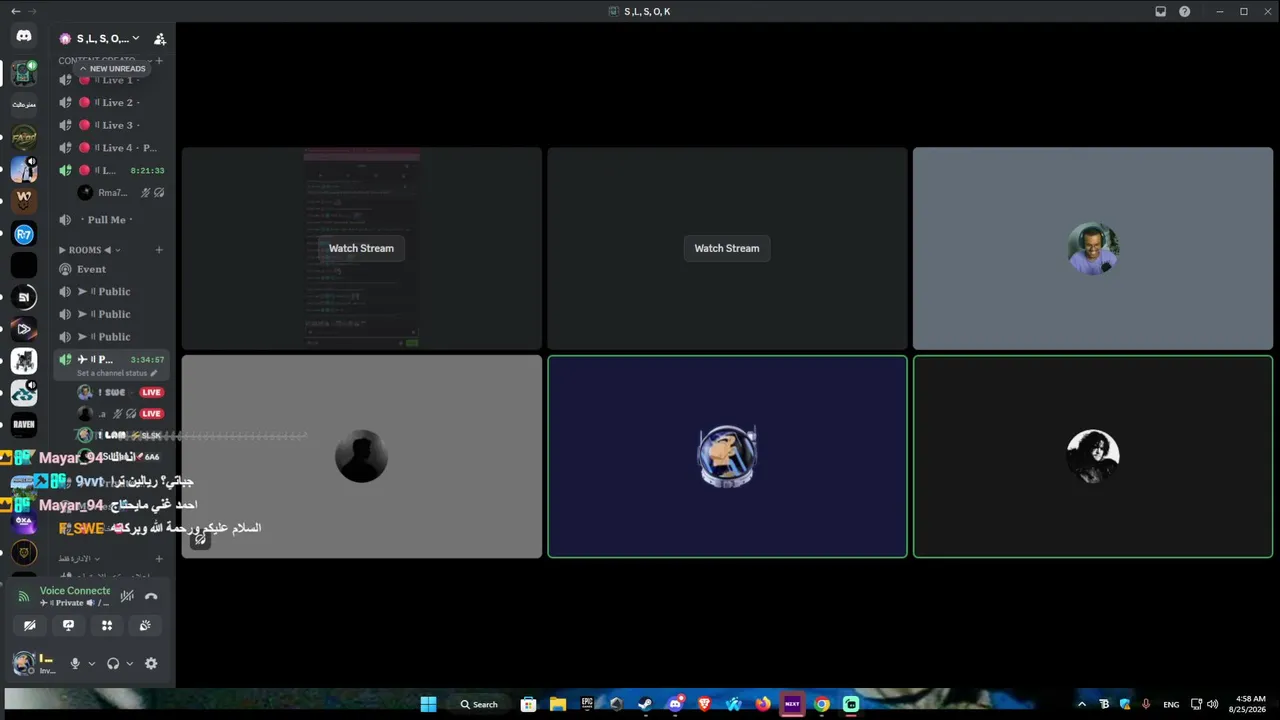Viewport: 1280px width, 720px height.
Task: Join the Pull Me voice channel
Action: click(x=110, y=220)
